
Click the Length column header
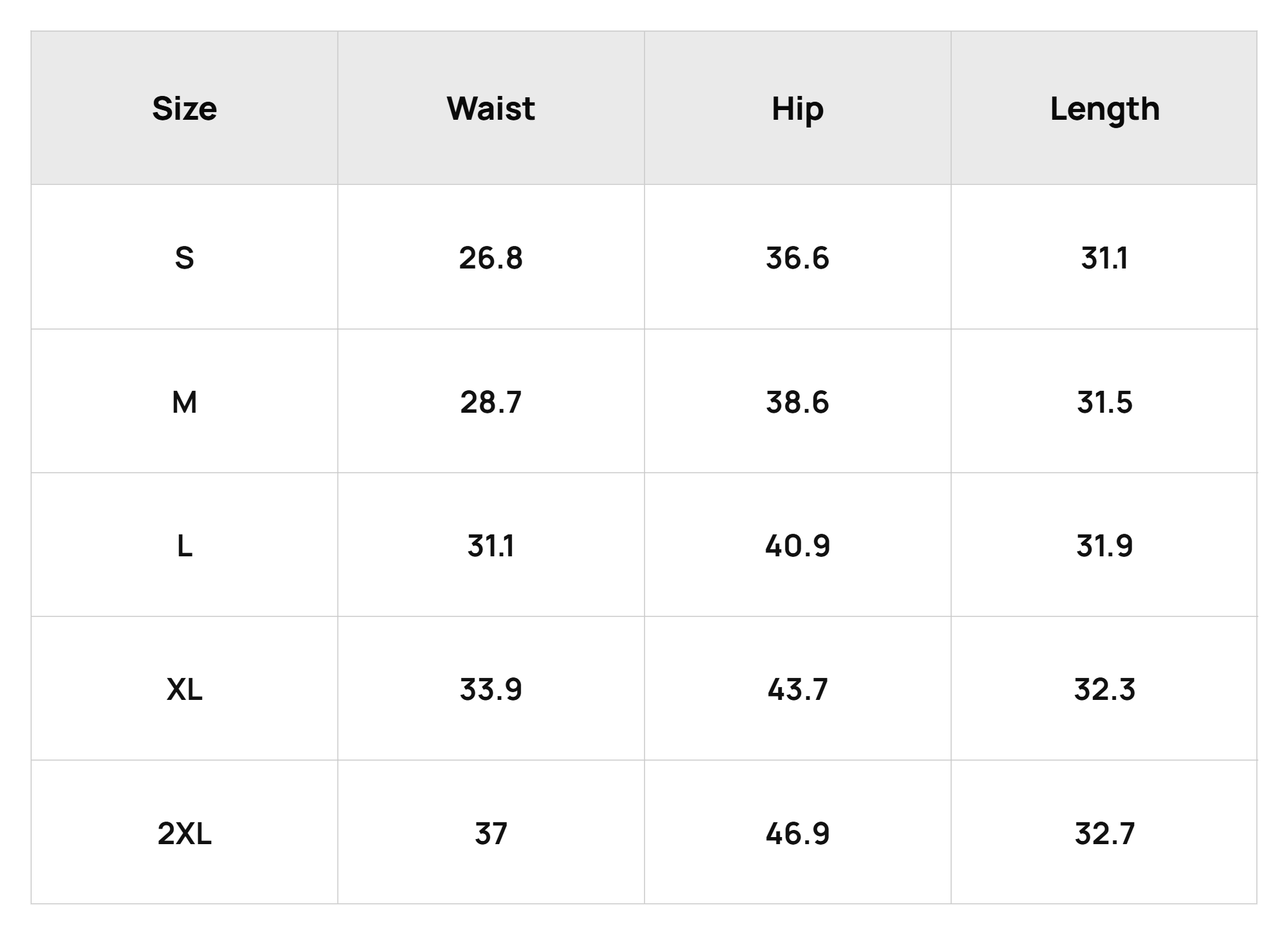tap(1104, 108)
